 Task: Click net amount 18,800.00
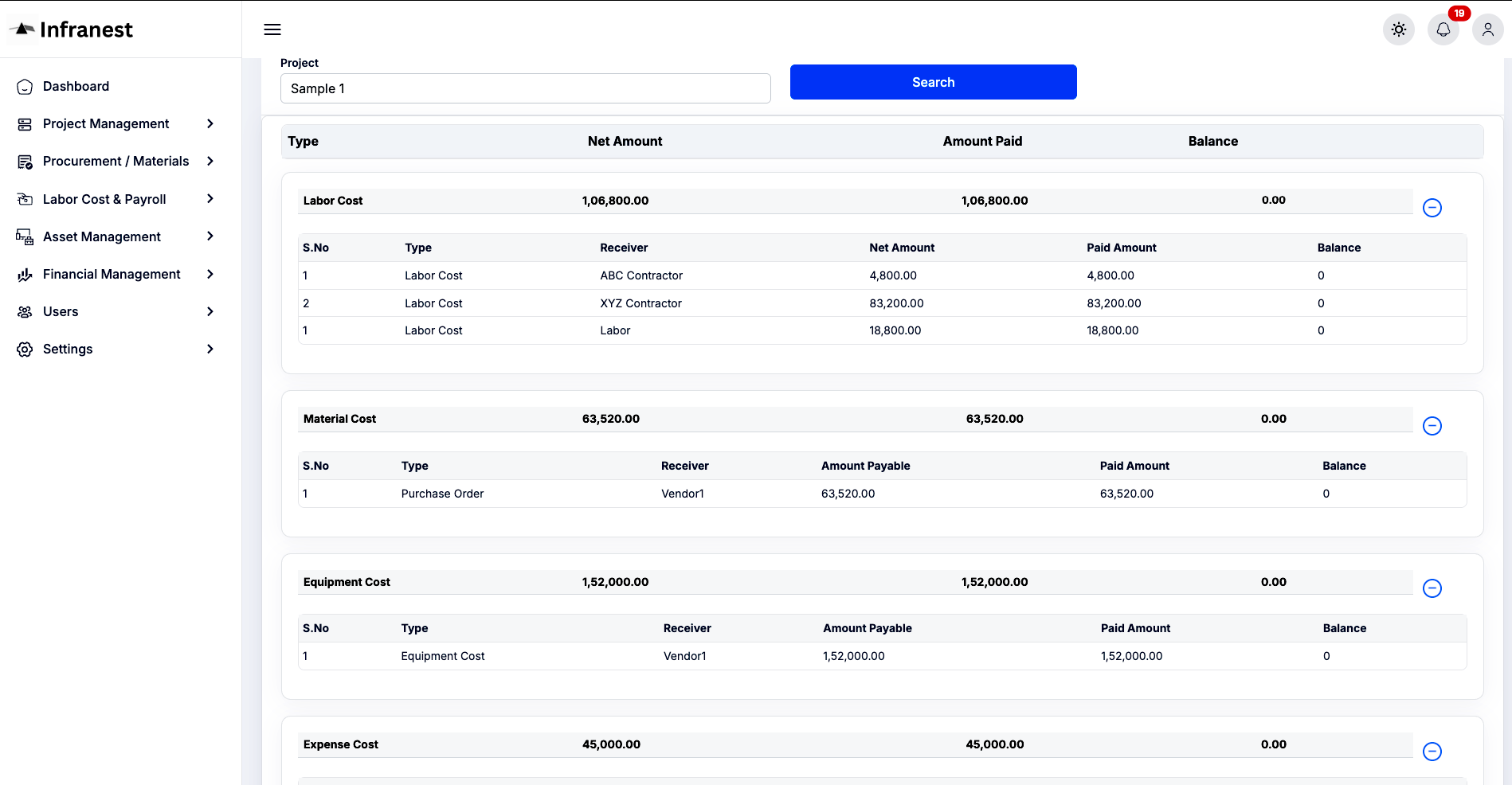[x=895, y=330]
